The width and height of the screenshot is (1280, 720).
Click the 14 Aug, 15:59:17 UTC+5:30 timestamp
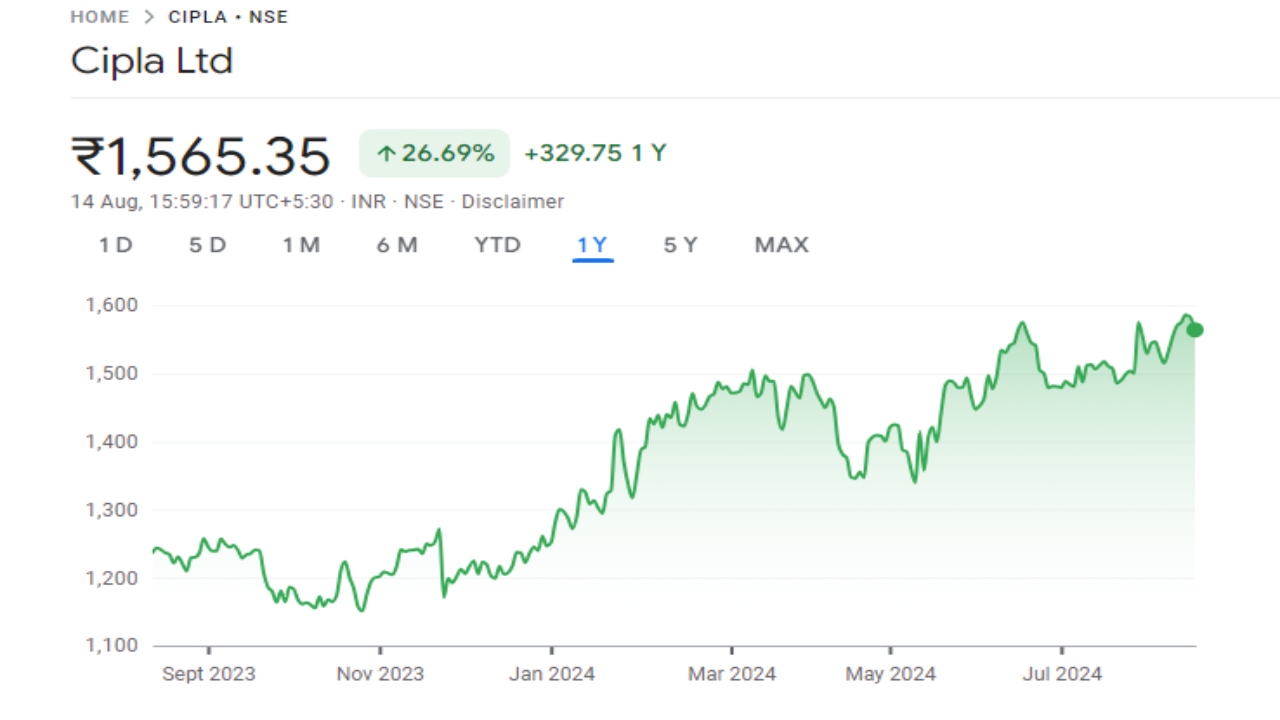pyautogui.click(x=202, y=201)
